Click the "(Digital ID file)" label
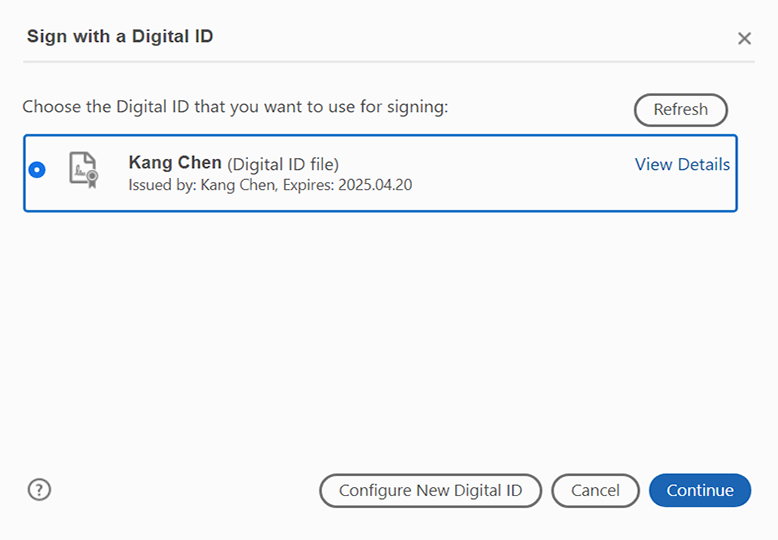The height and width of the screenshot is (540, 778). pos(283,164)
